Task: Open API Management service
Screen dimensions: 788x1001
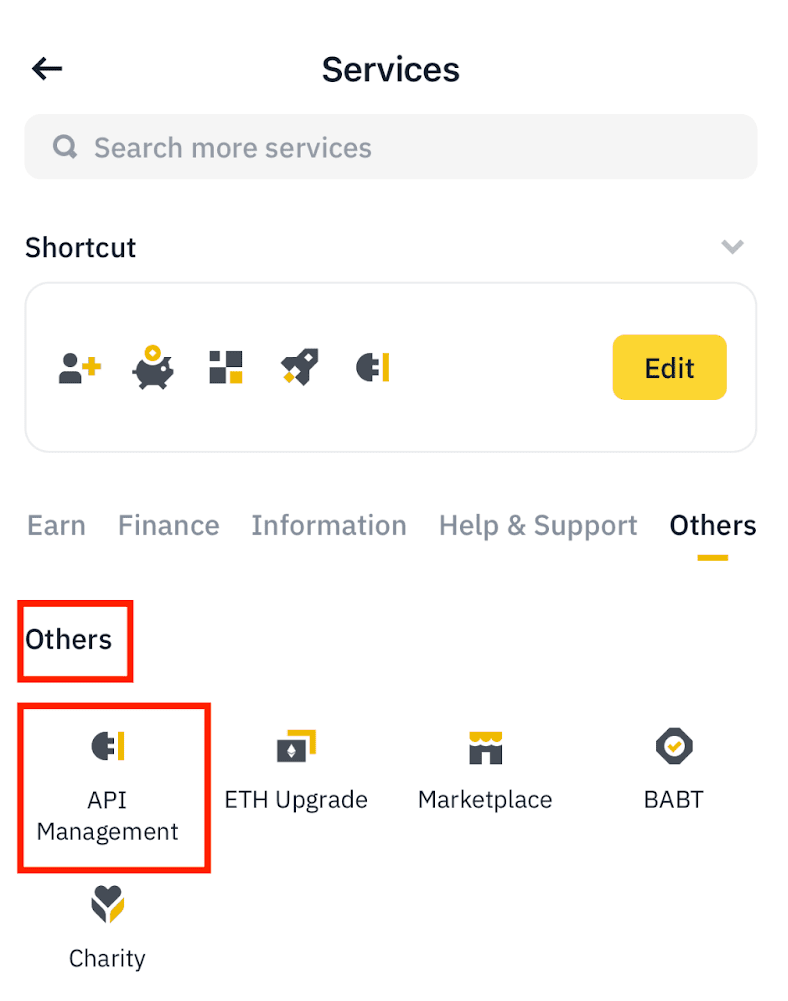Action: [x=108, y=787]
